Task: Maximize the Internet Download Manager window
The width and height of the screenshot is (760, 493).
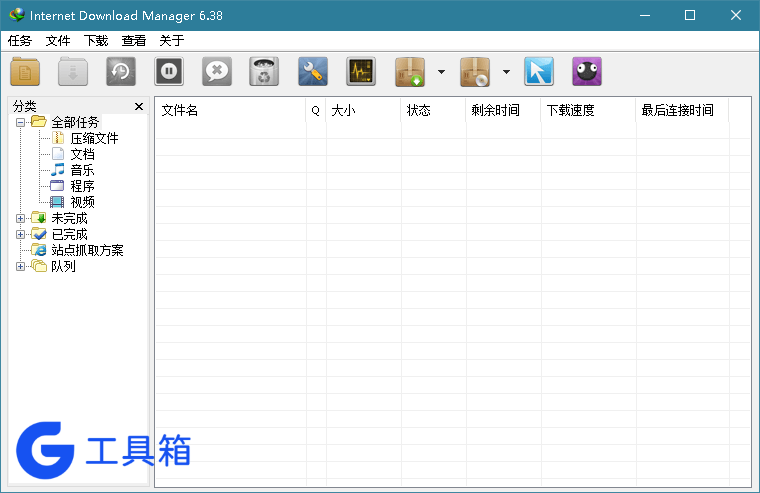Action: pyautogui.click(x=690, y=16)
